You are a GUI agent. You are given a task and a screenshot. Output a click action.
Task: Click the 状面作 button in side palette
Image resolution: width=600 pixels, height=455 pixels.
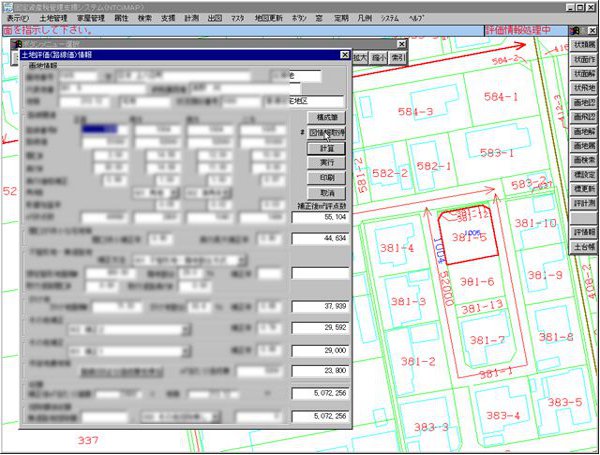point(584,59)
